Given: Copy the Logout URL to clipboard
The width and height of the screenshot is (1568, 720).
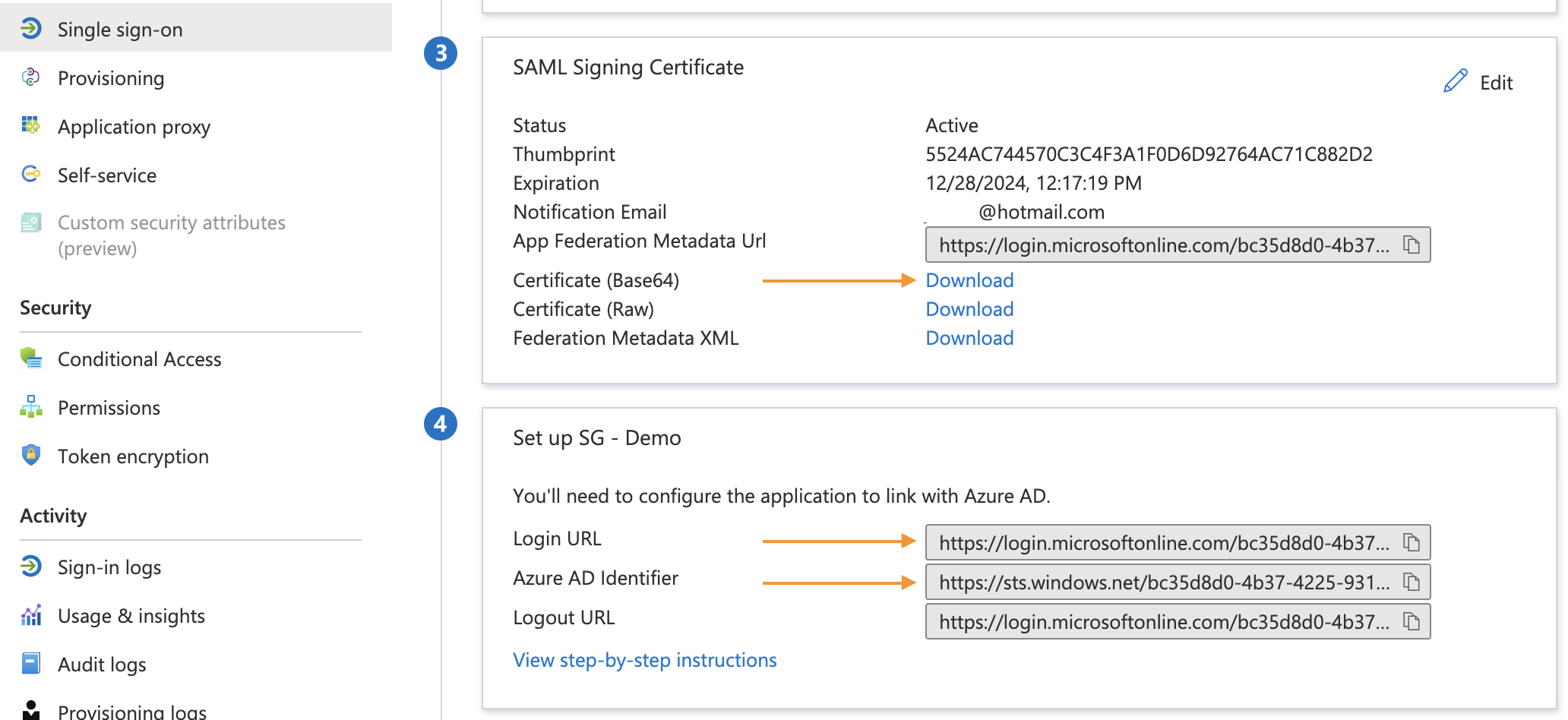Looking at the screenshot, I should point(1412,621).
